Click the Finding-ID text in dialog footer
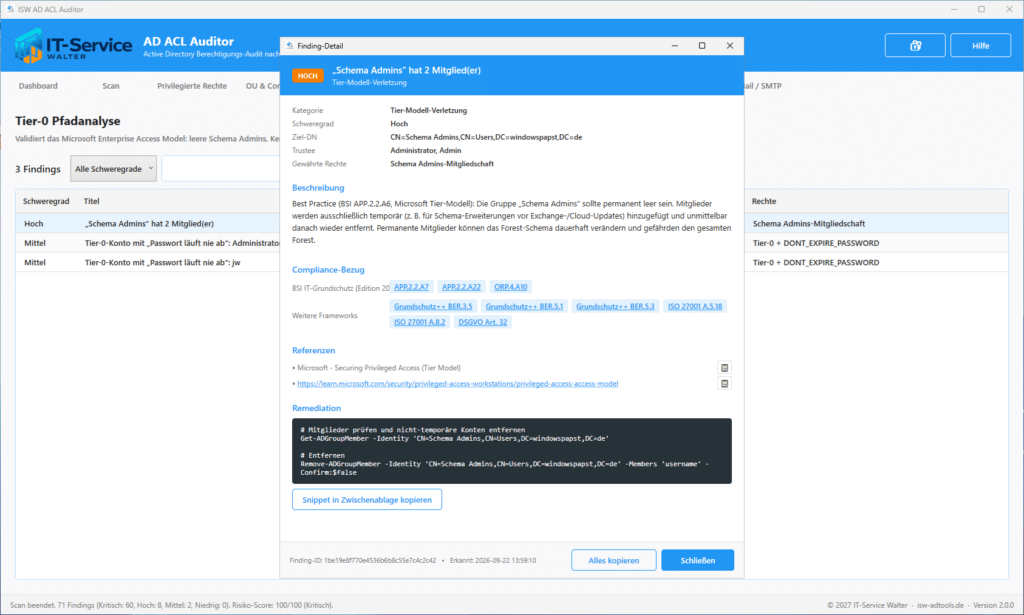The image size is (1024, 615). click(x=362, y=560)
